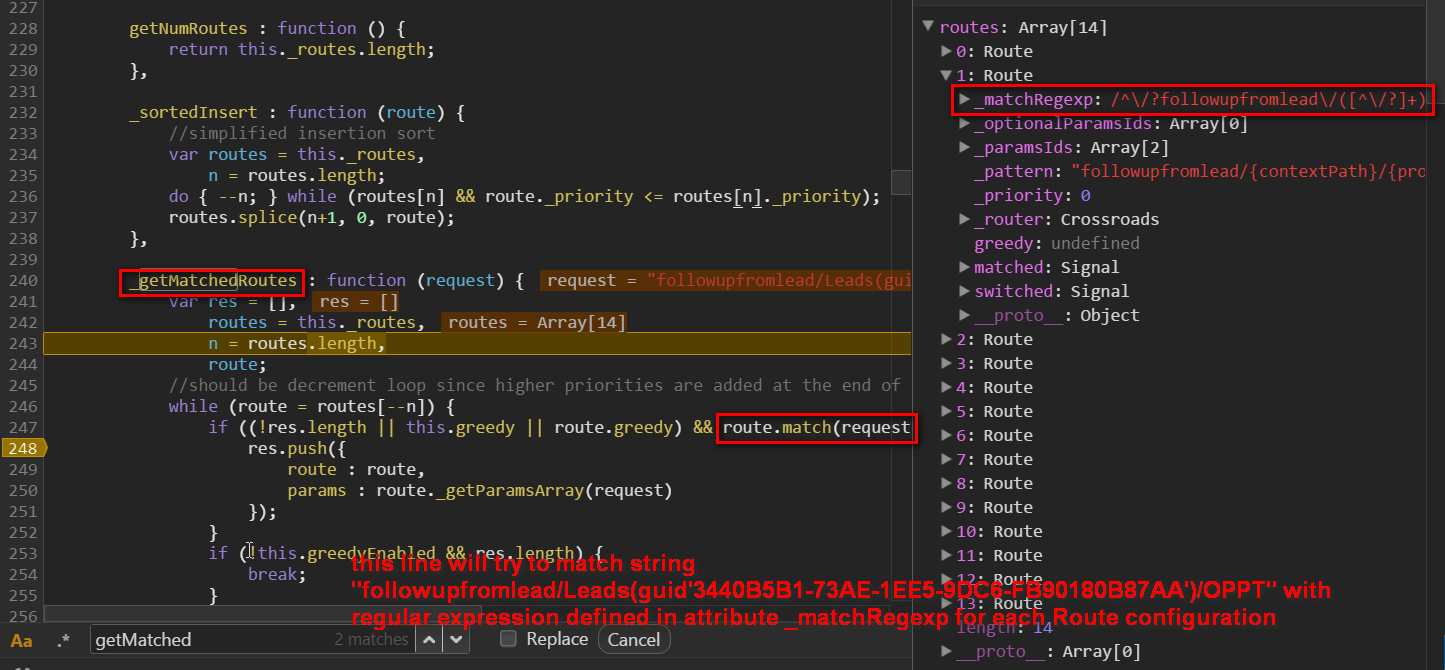Image resolution: width=1445 pixels, height=670 pixels.
Task: Click the return this._routes.length statement
Action: (x=302, y=49)
